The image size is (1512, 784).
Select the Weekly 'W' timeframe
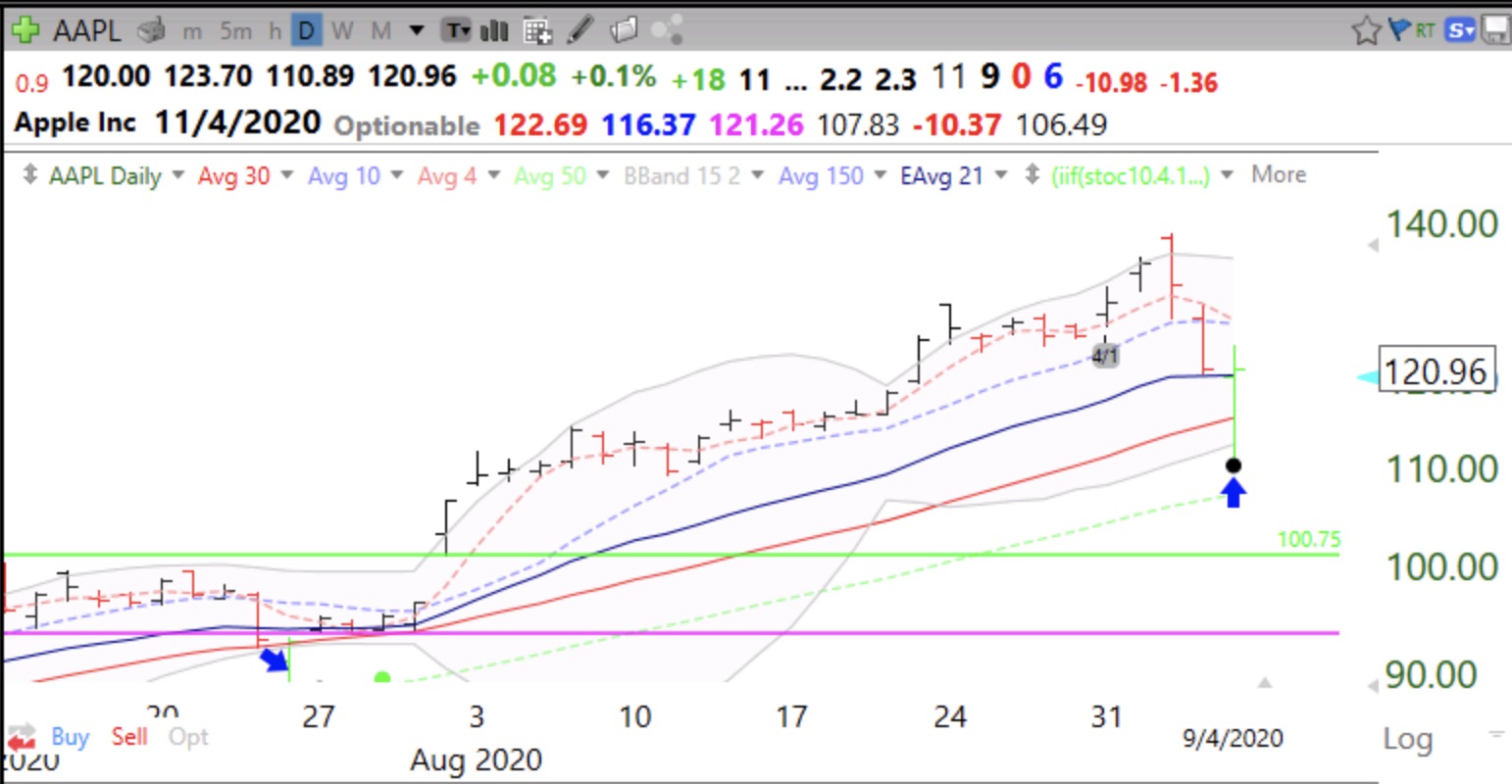(x=342, y=32)
